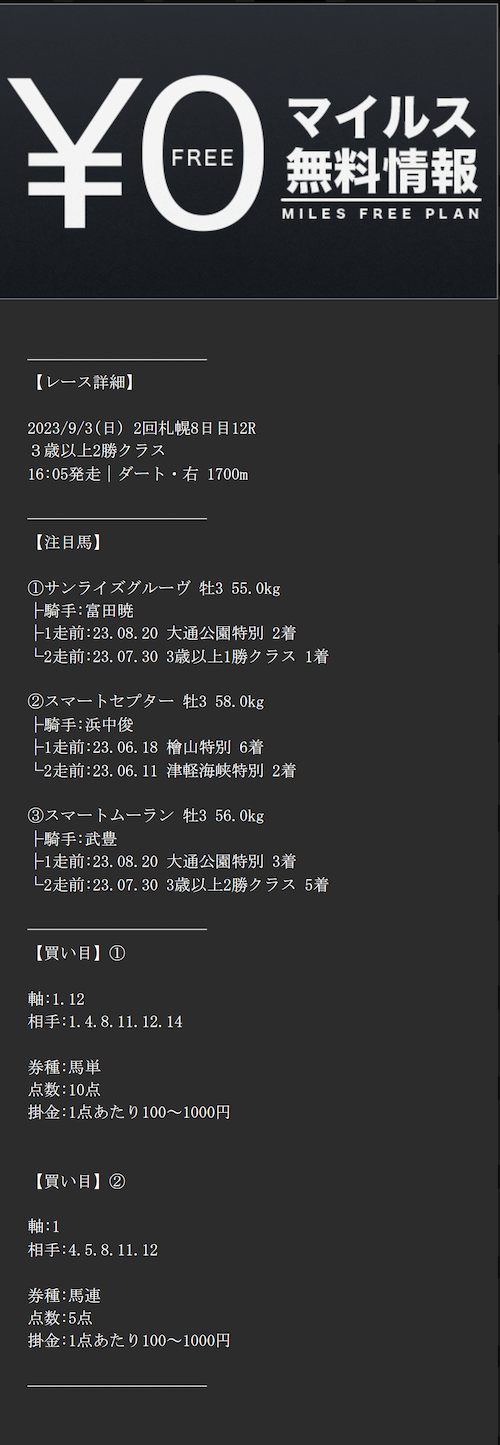Image resolution: width=500 pixels, height=1445 pixels.
Task: Click the FREE circle graphic
Action: point(202,157)
